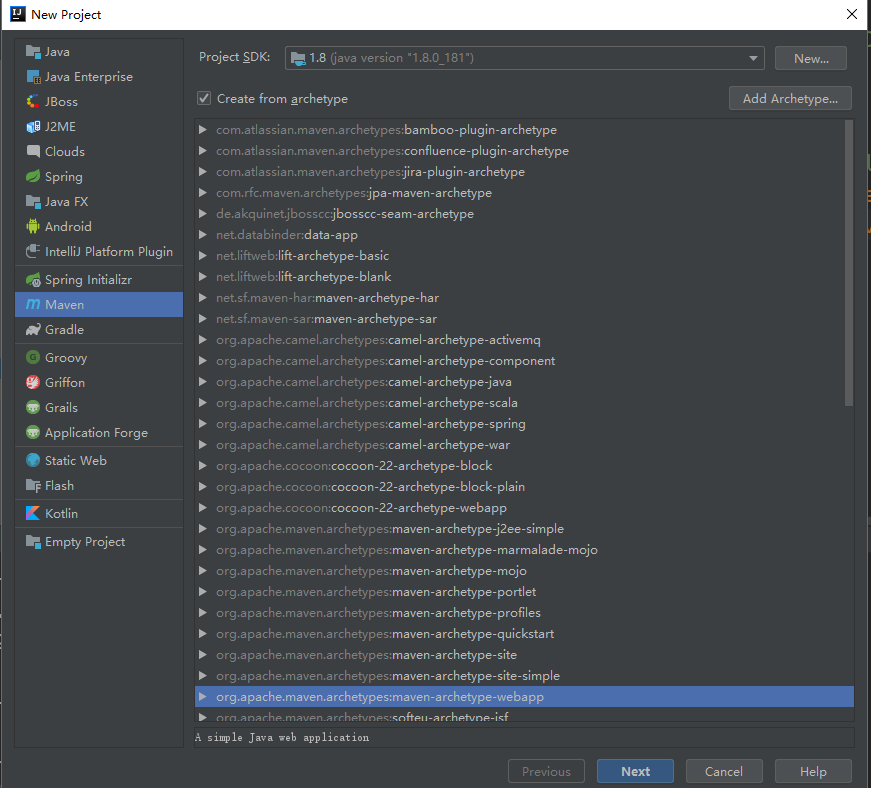Expand maven-archetype-quickstart entry

pyautogui.click(x=203, y=634)
